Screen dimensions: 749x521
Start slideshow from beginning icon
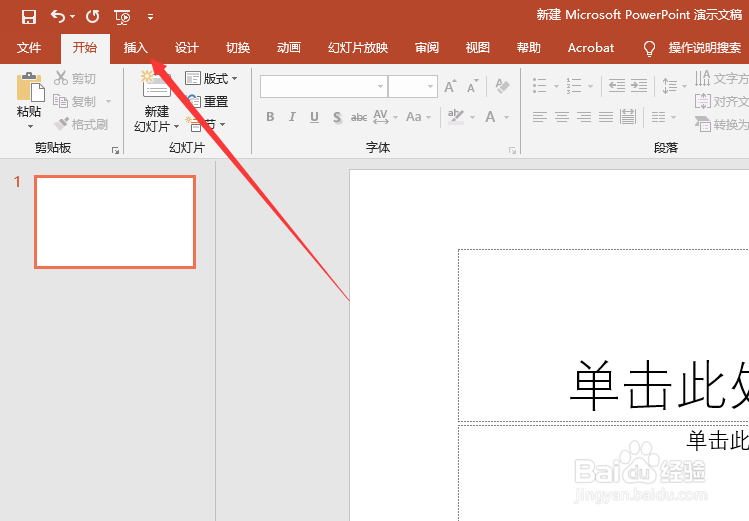point(122,18)
